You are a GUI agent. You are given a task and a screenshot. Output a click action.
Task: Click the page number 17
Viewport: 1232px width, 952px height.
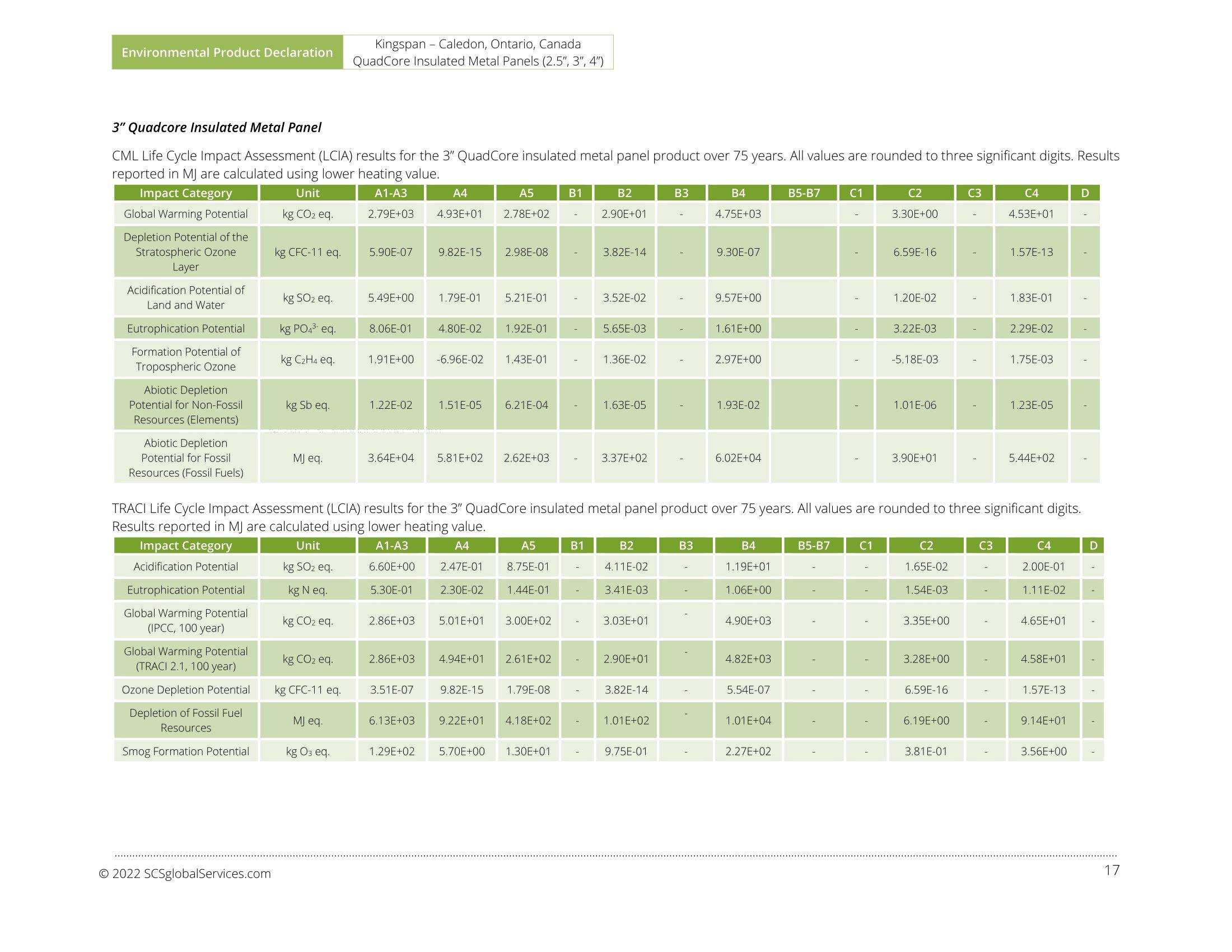1112,870
